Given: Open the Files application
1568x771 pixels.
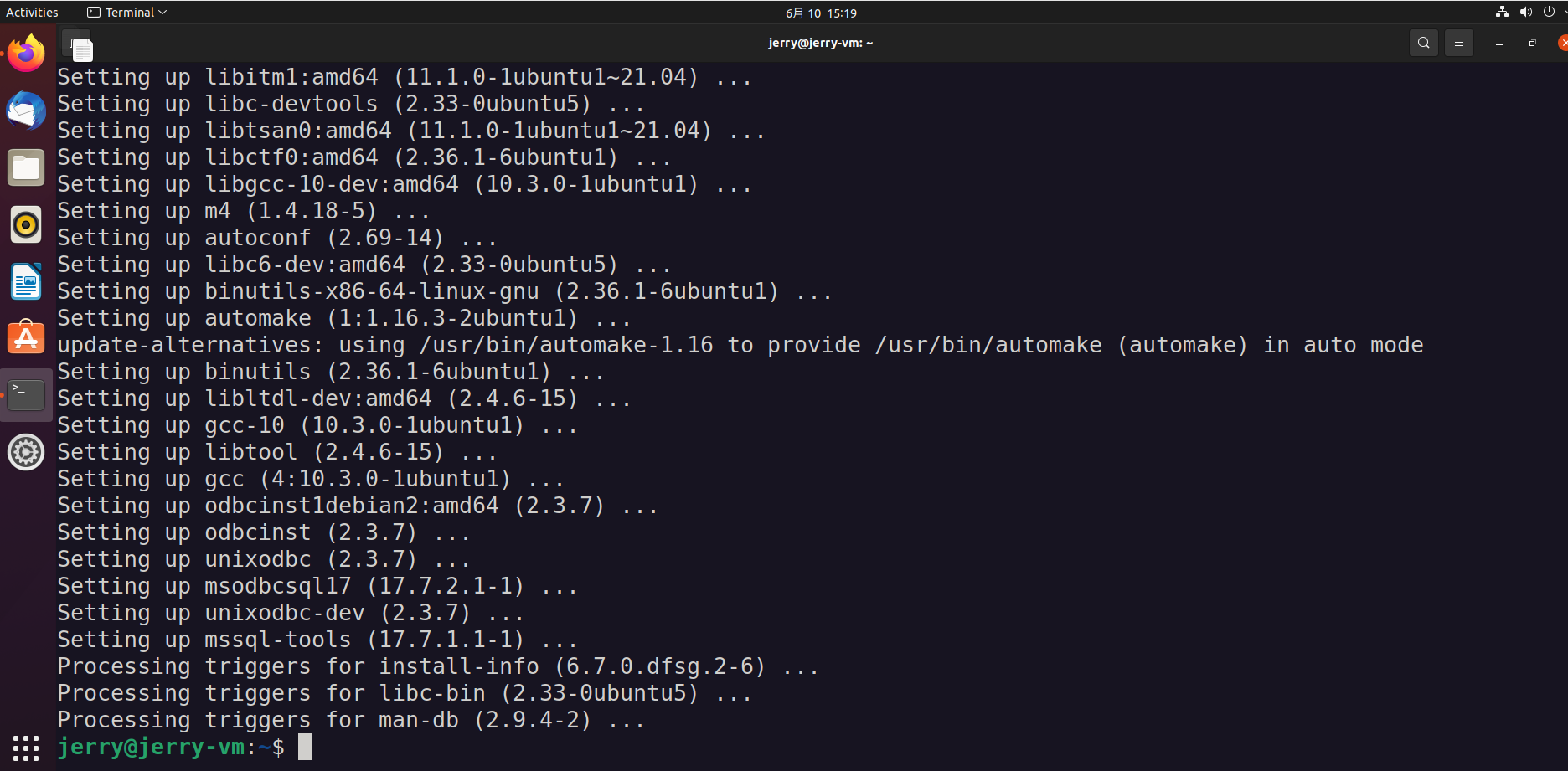Looking at the screenshot, I should pos(26,167).
